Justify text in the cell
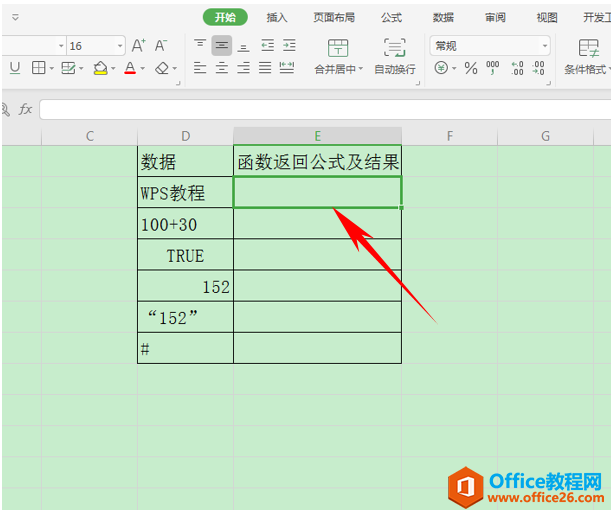611x515 pixels. 265,68
